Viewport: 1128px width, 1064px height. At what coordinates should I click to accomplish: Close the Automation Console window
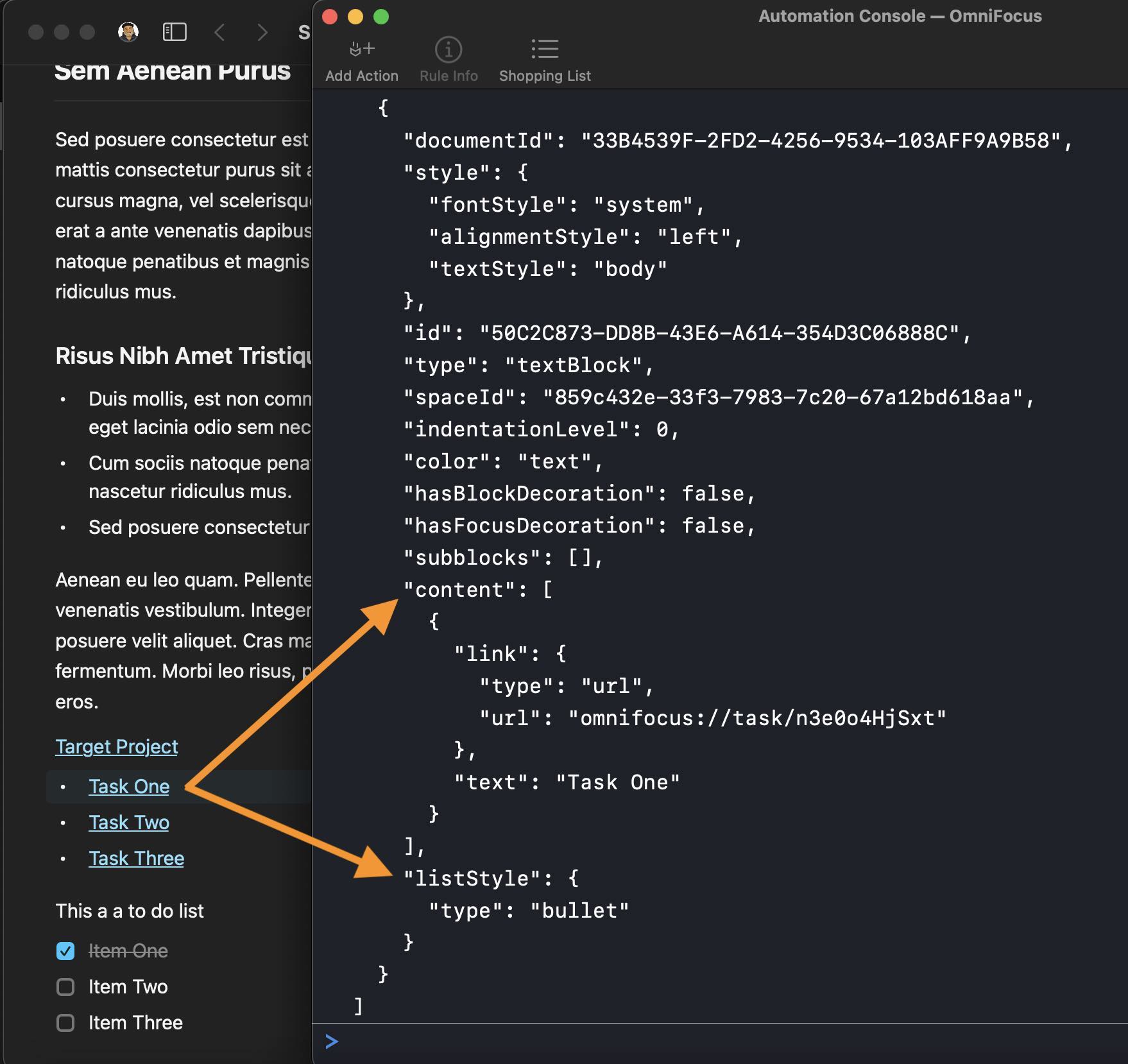click(330, 17)
